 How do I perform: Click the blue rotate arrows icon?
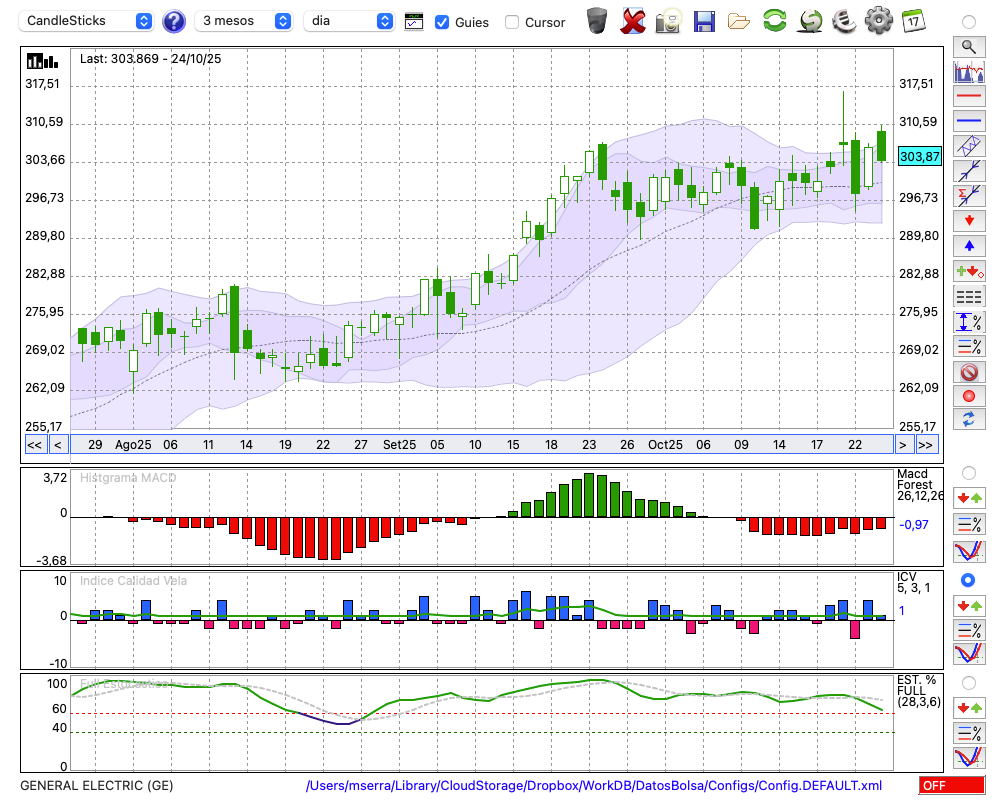pos(969,419)
